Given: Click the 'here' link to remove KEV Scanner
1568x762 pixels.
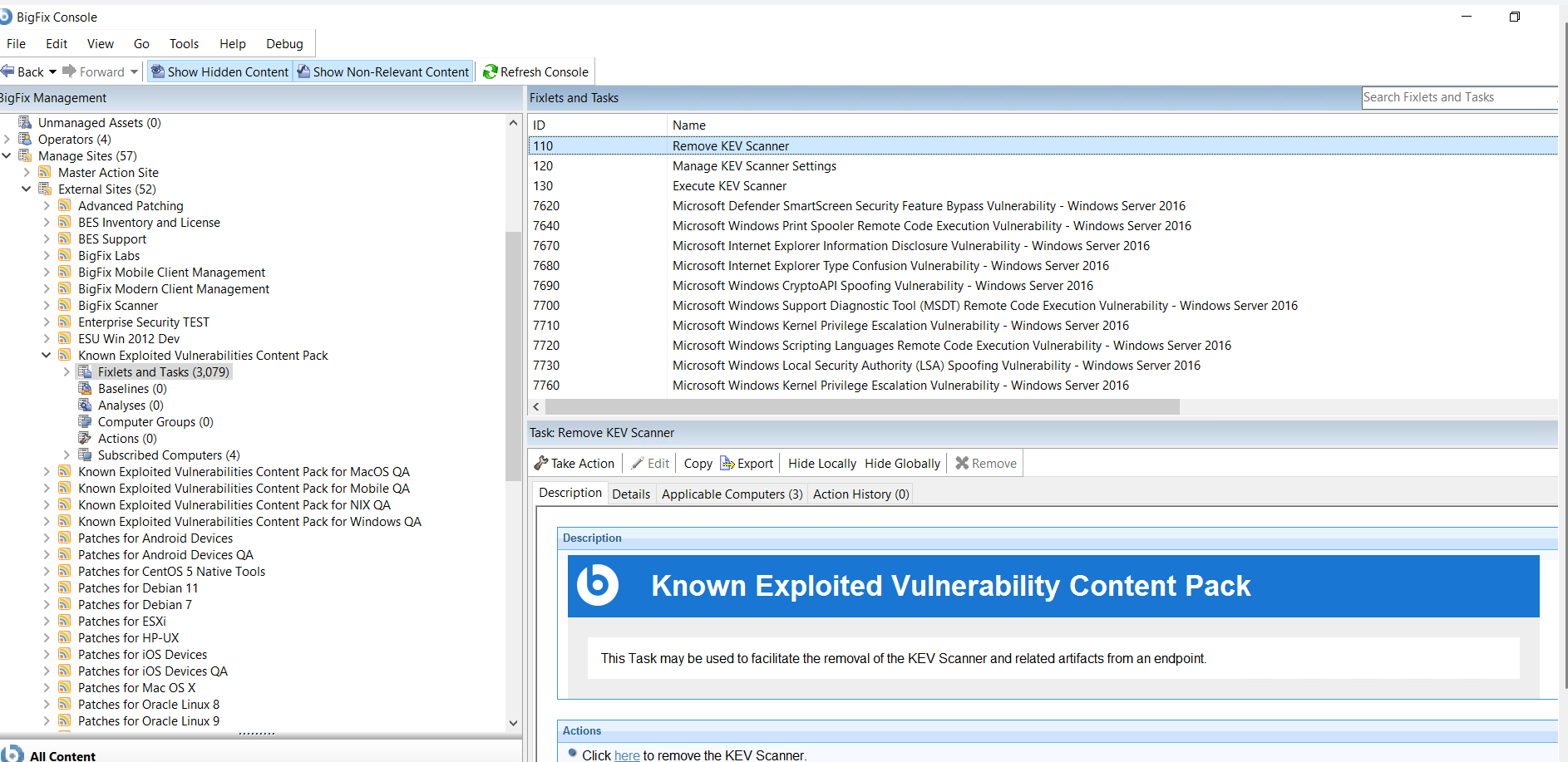Looking at the screenshot, I should (627, 755).
